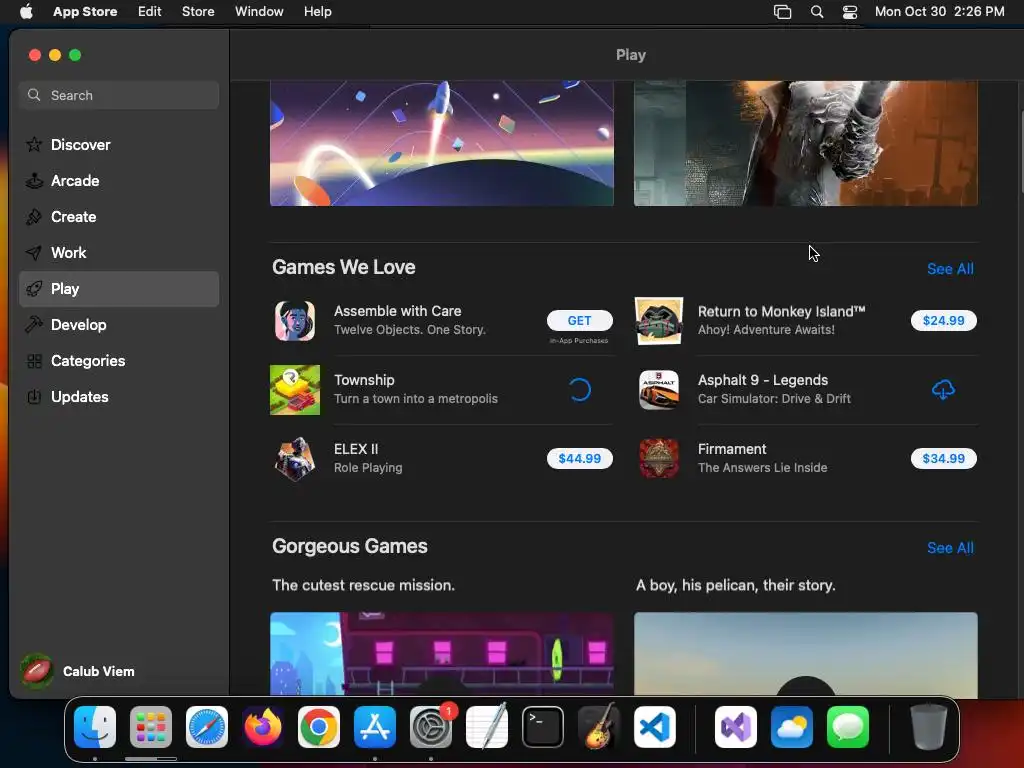Screen dimensions: 1024x768
Task: Open ELEX II game icon
Action: 295,458
